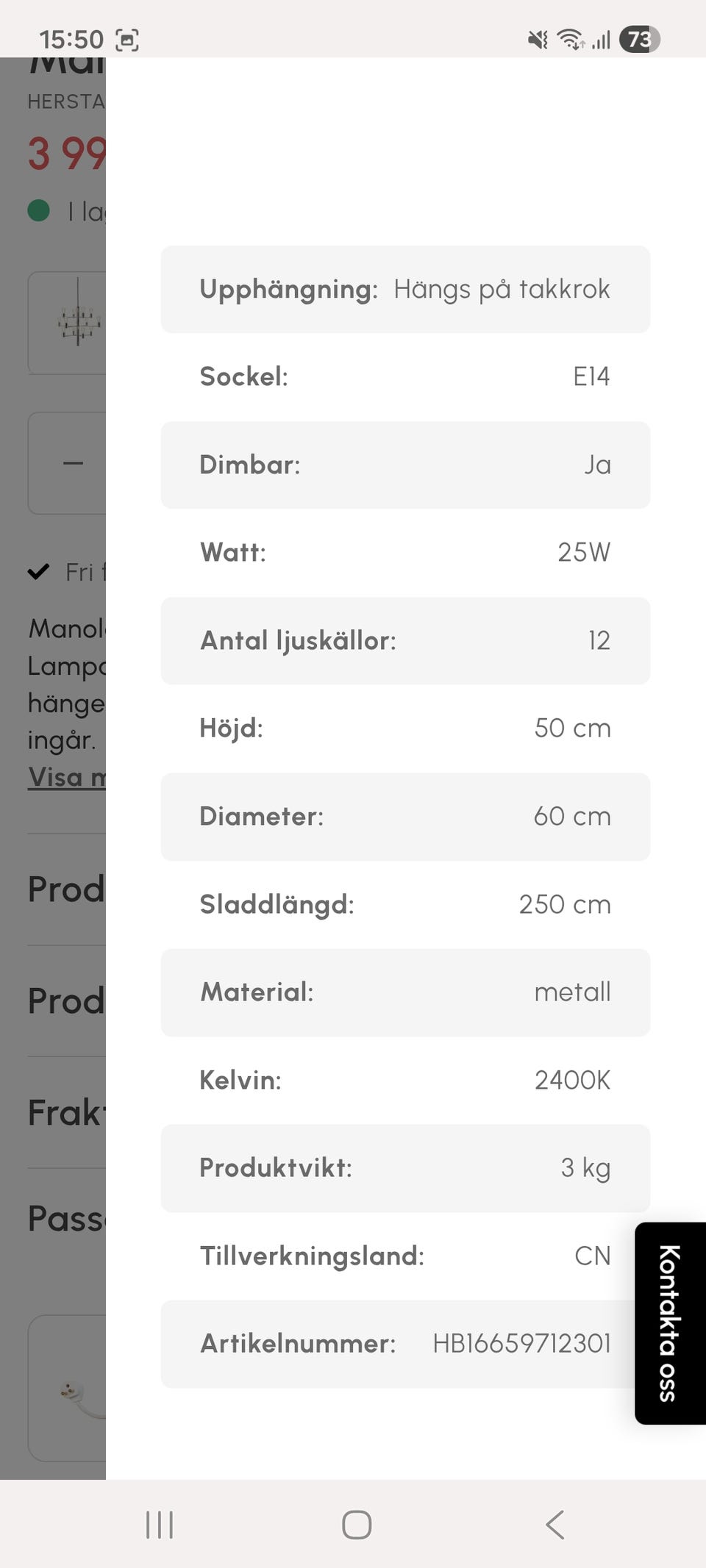Decrease quantity with the minus button

tap(73, 463)
